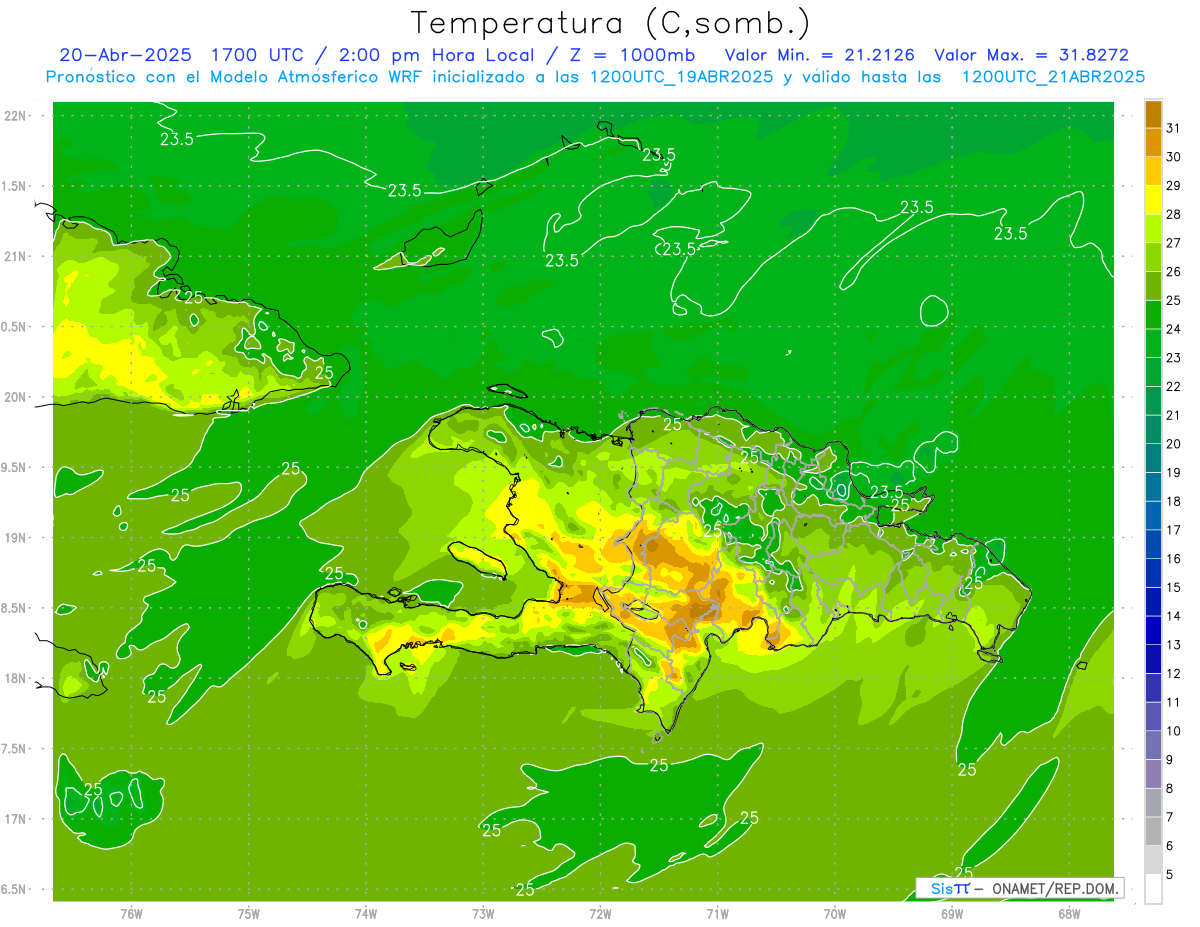This screenshot has height=927, width=1200.
Task: Click the colorbar label "13"
Action: tap(1174, 645)
